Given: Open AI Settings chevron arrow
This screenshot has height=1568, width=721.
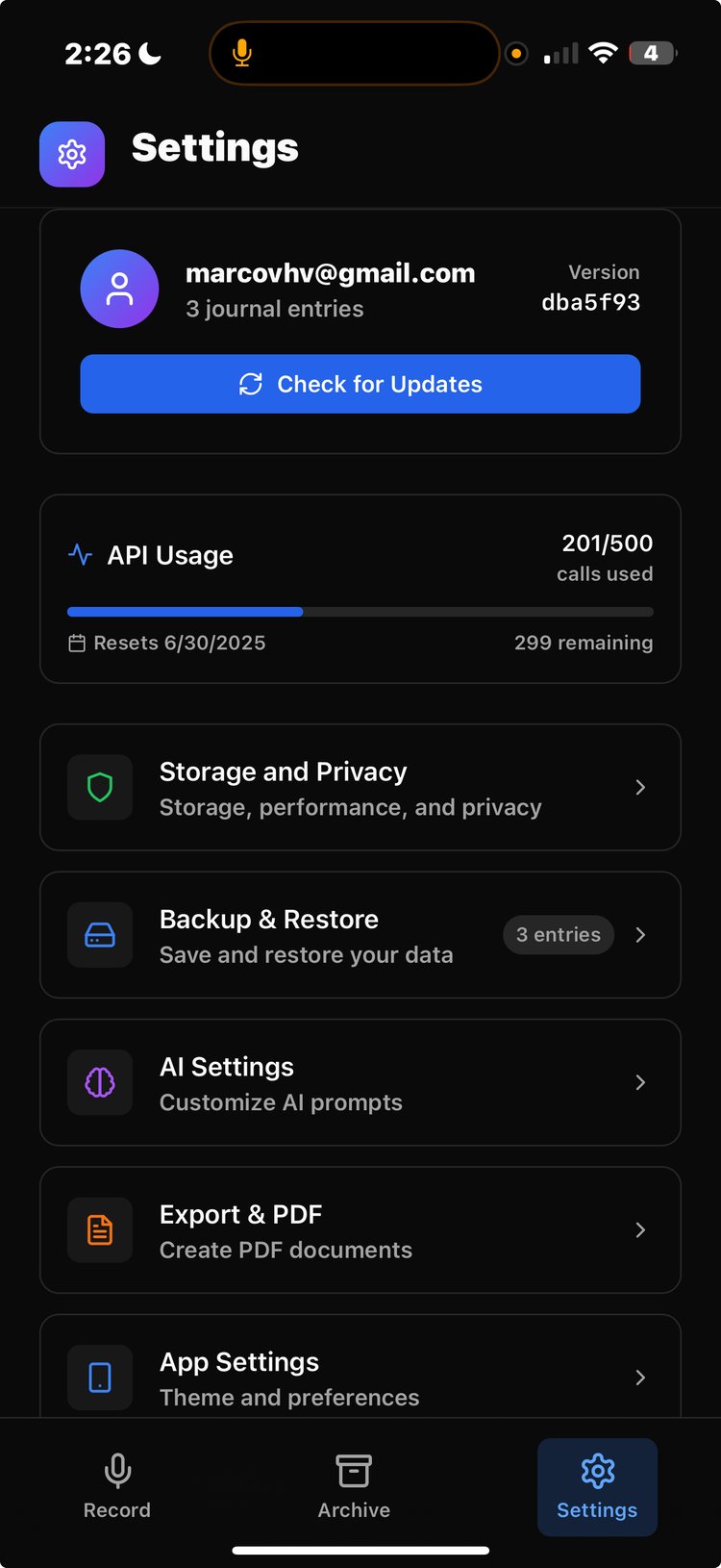Looking at the screenshot, I should pyautogui.click(x=640, y=1082).
